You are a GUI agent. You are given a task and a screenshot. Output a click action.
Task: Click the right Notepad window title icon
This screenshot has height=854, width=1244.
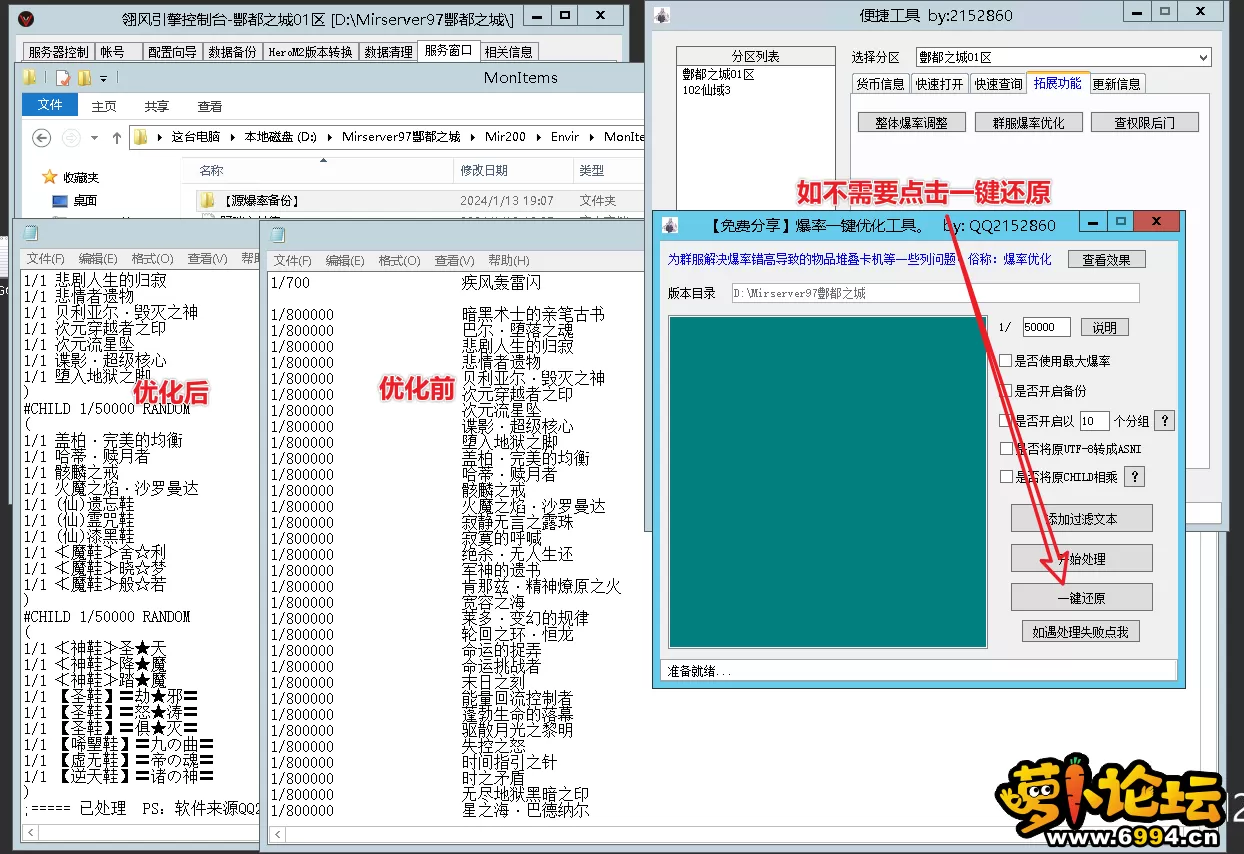277,235
